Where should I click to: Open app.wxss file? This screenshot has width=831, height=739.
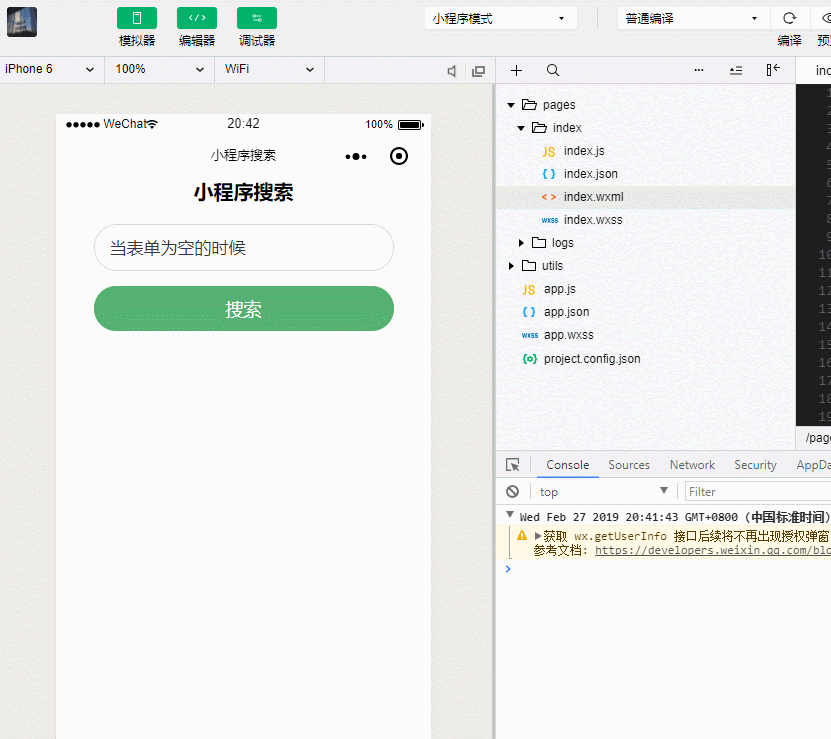(568, 335)
